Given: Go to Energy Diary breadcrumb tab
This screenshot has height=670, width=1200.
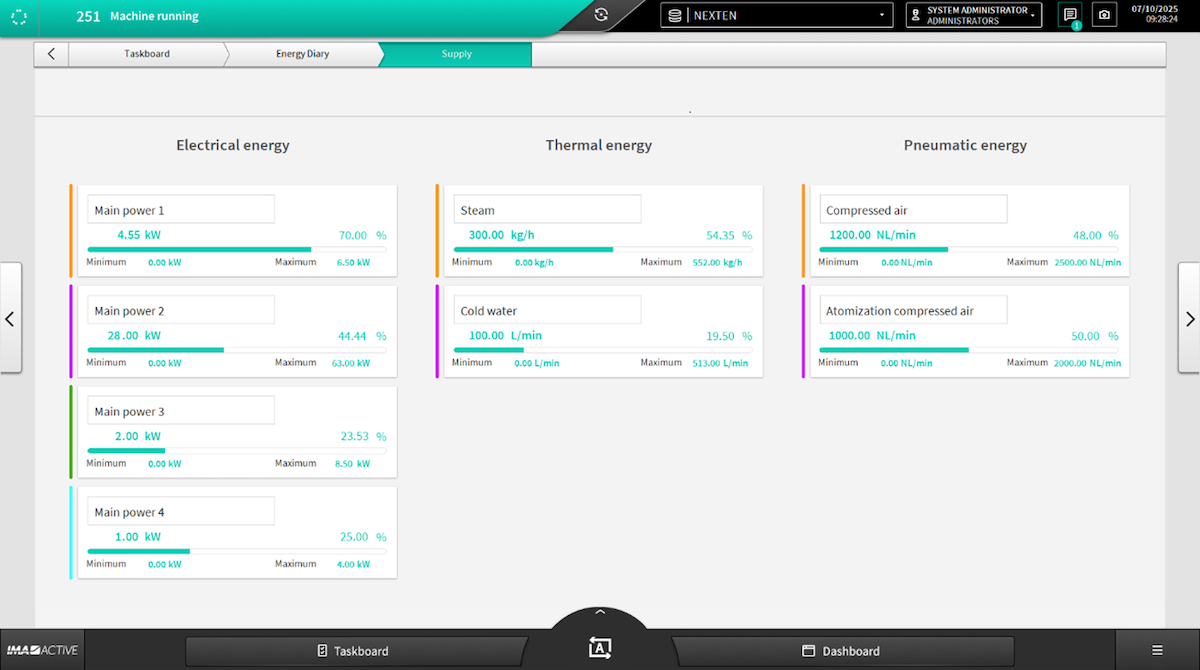Looking at the screenshot, I should pyautogui.click(x=303, y=54).
